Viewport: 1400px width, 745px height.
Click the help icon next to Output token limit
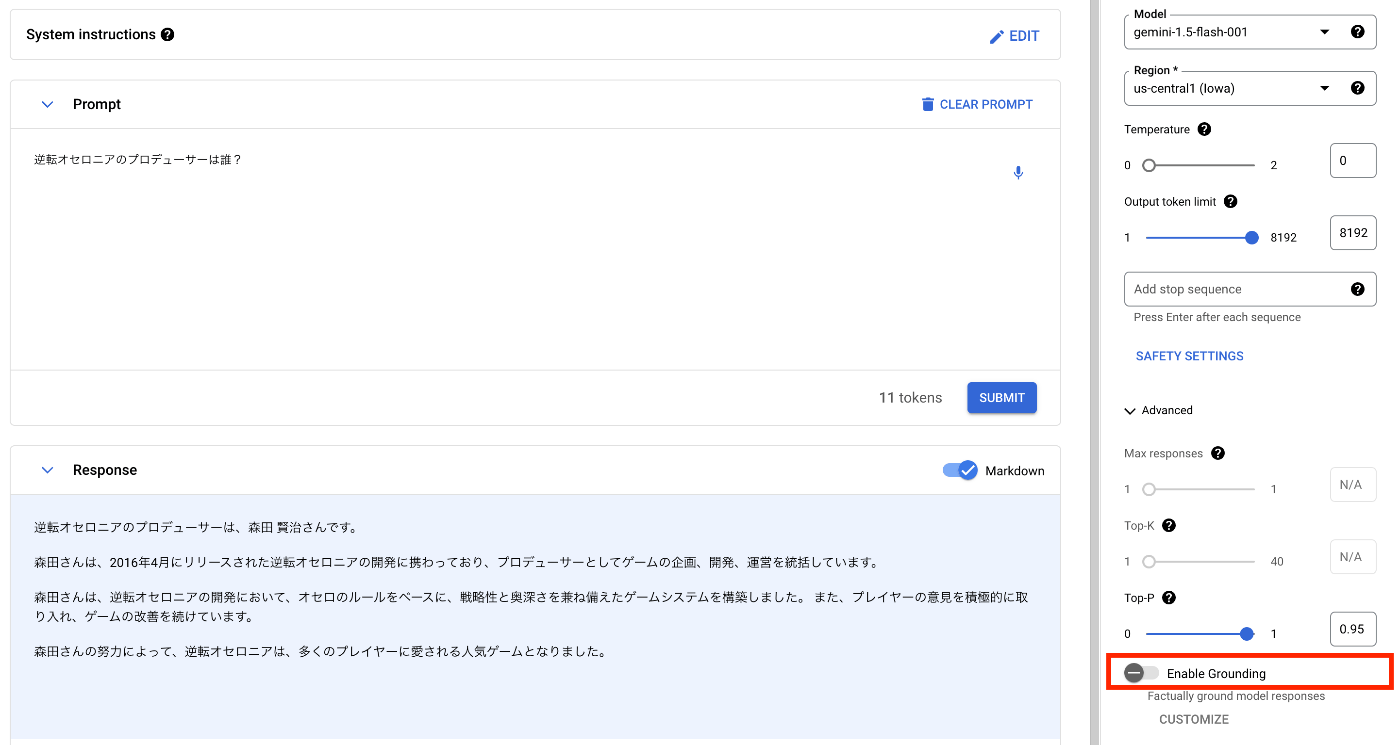pos(1230,201)
